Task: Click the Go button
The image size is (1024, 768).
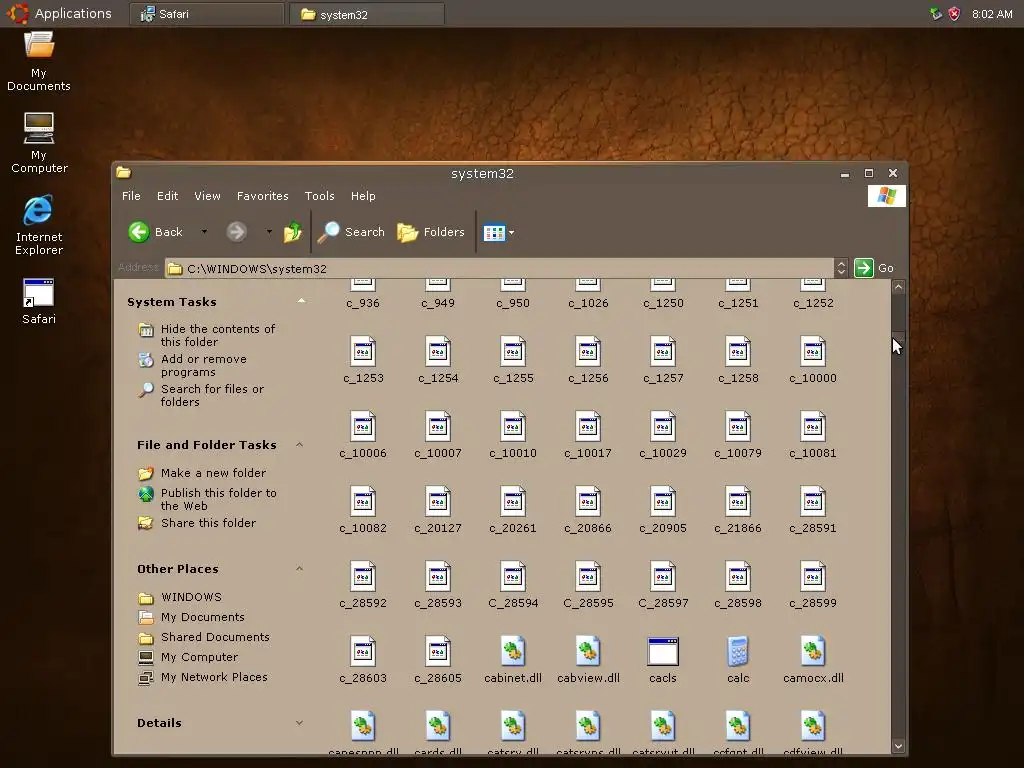Action: coord(874,268)
